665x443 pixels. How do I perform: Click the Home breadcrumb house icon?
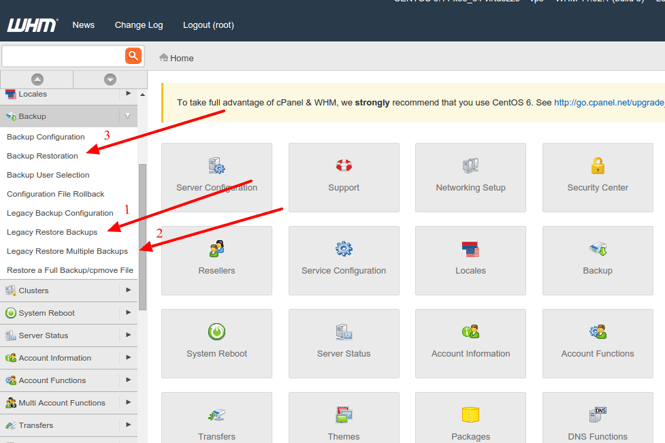163,57
